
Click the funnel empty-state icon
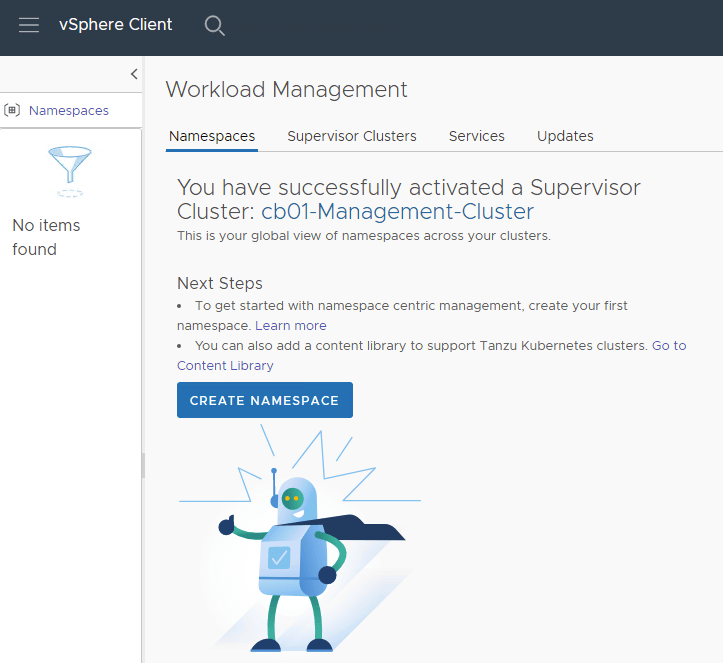(69, 170)
